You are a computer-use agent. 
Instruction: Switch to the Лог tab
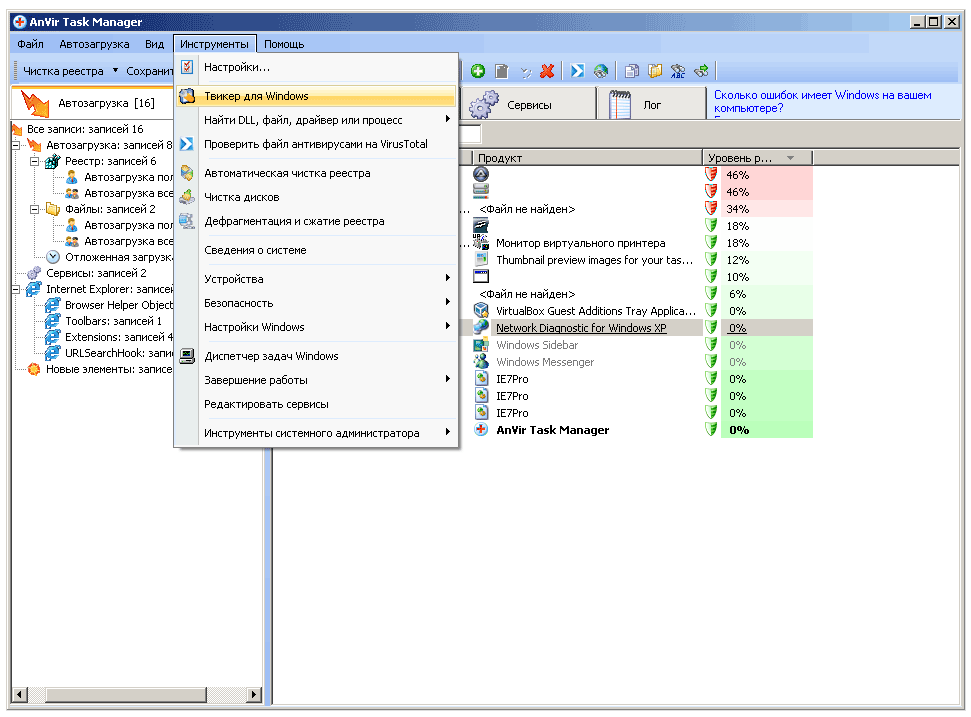[651, 104]
